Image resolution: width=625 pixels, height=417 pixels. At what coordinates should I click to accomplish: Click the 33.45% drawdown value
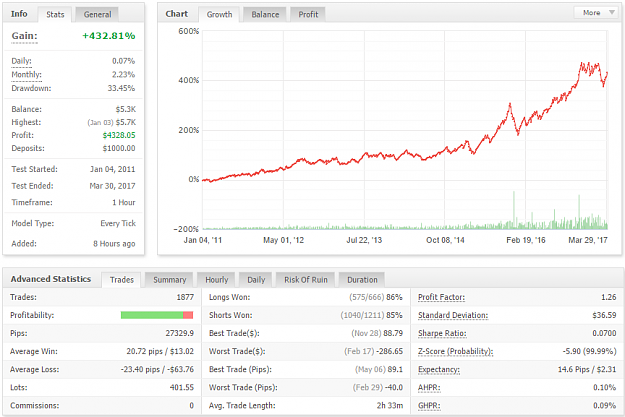click(x=121, y=88)
